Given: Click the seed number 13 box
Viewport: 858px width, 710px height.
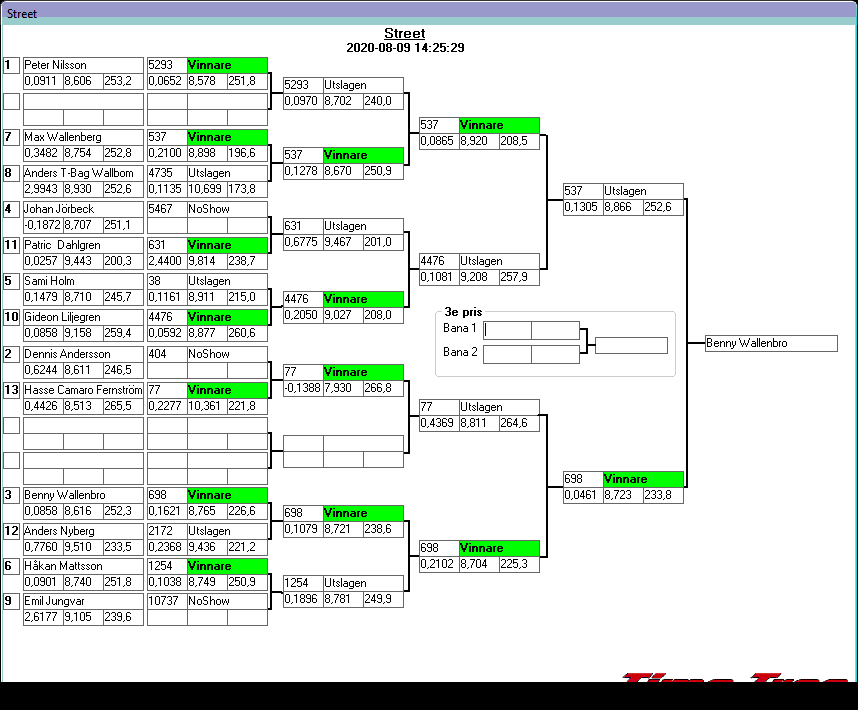Looking at the screenshot, I should (11, 390).
